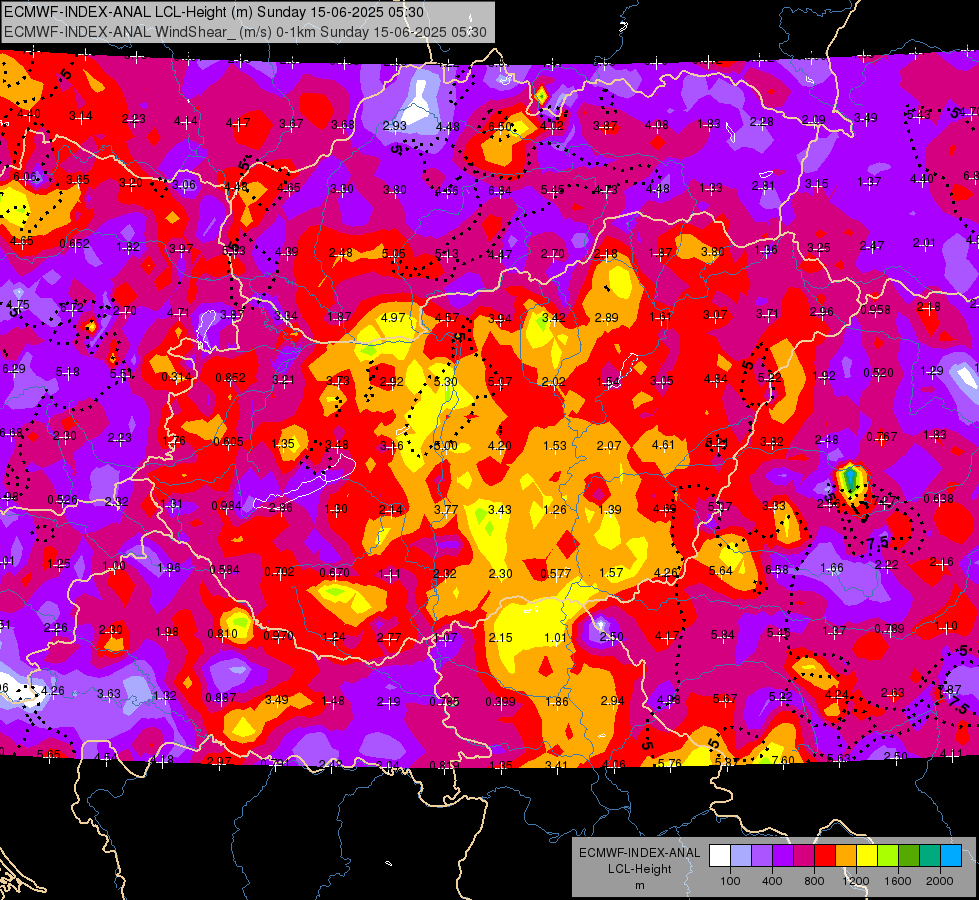Screen dimensions: 979x900
Task: Click the wind shear value 0.399
Action: (x=501, y=702)
